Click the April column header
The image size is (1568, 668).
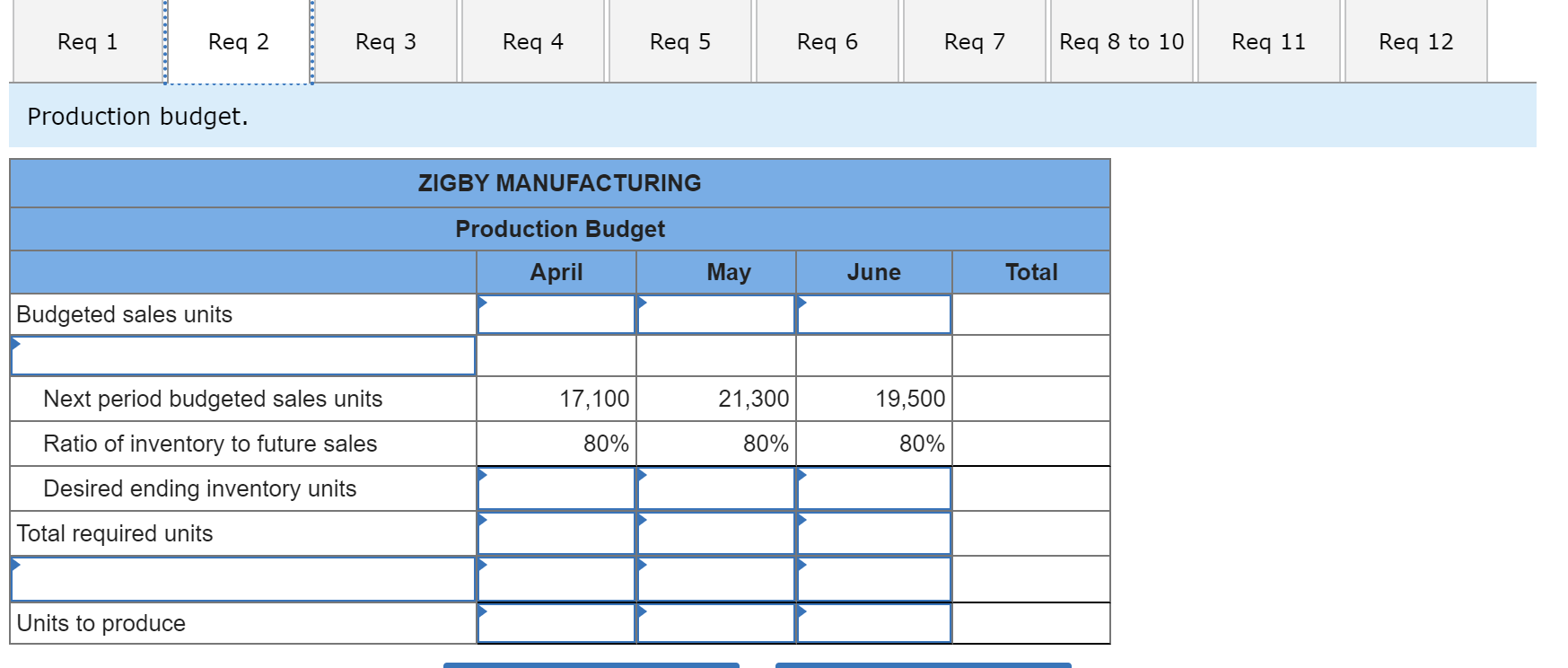pyautogui.click(x=556, y=272)
